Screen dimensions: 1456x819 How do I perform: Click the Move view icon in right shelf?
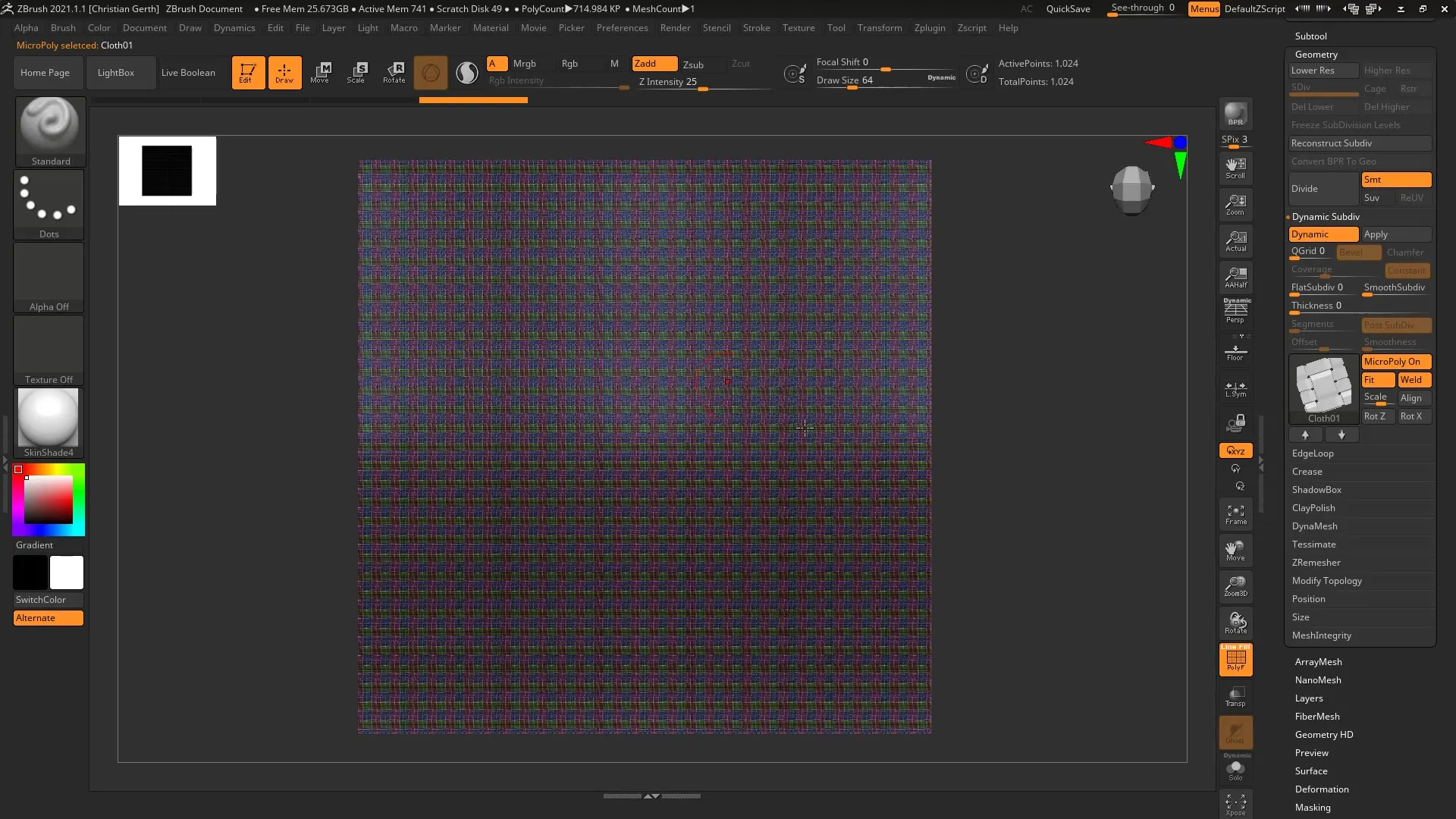coord(1235,551)
